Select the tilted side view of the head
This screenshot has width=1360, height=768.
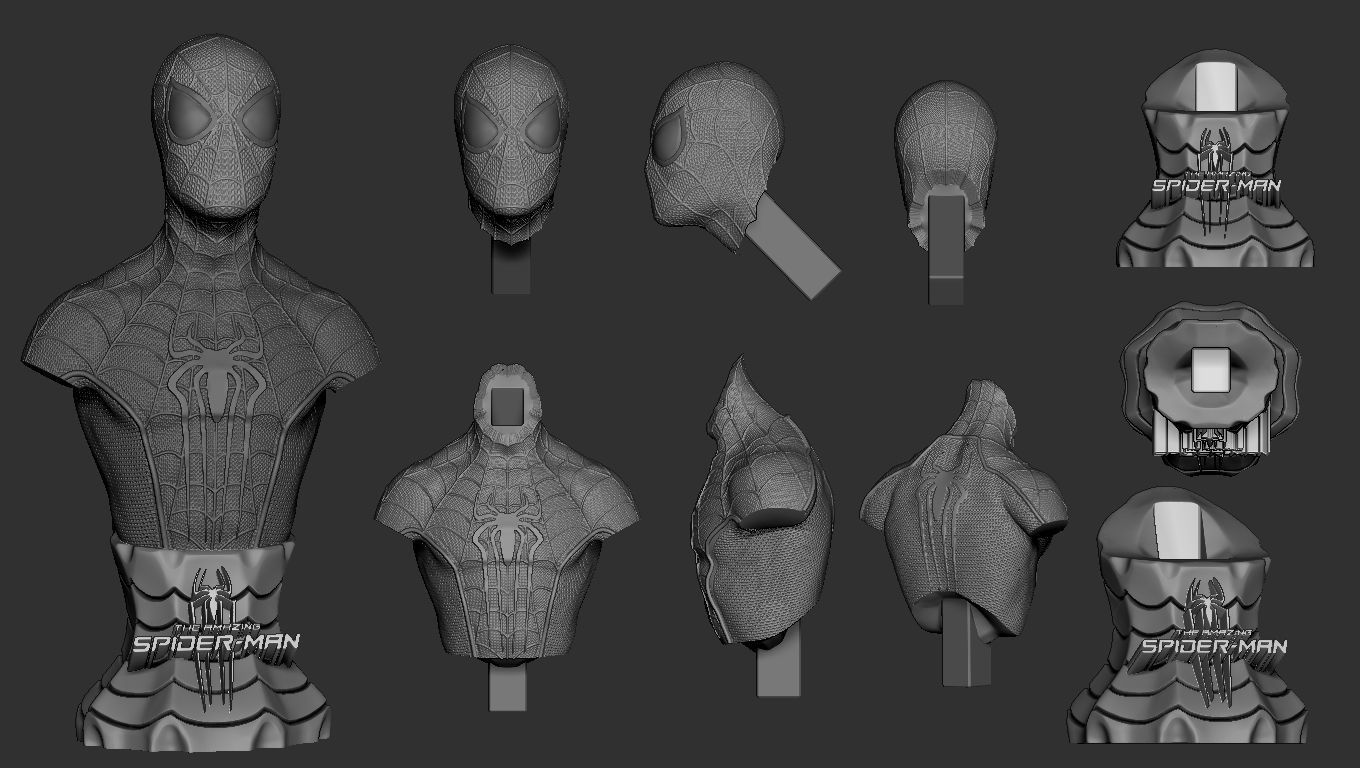742,179
